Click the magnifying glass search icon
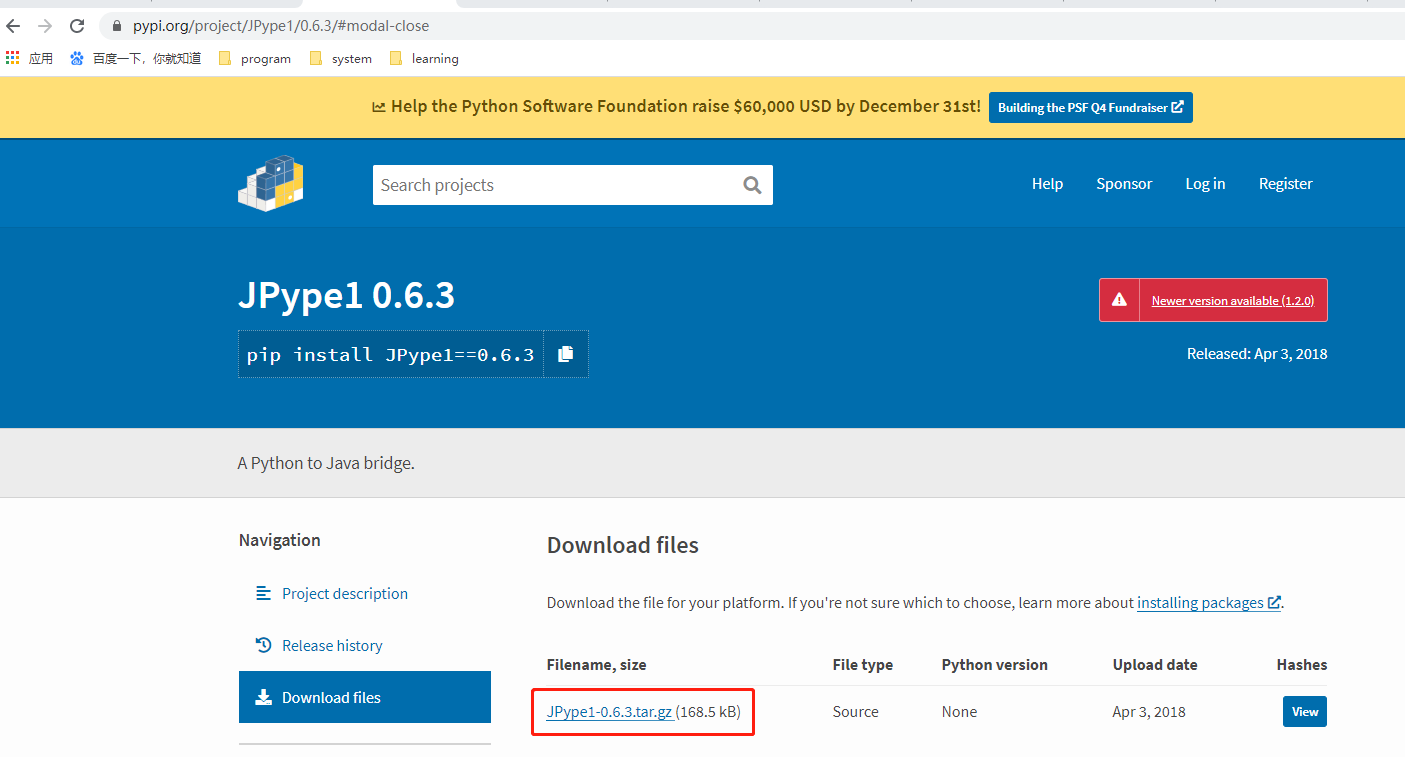The width and height of the screenshot is (1405, 757). pos(753,185)
